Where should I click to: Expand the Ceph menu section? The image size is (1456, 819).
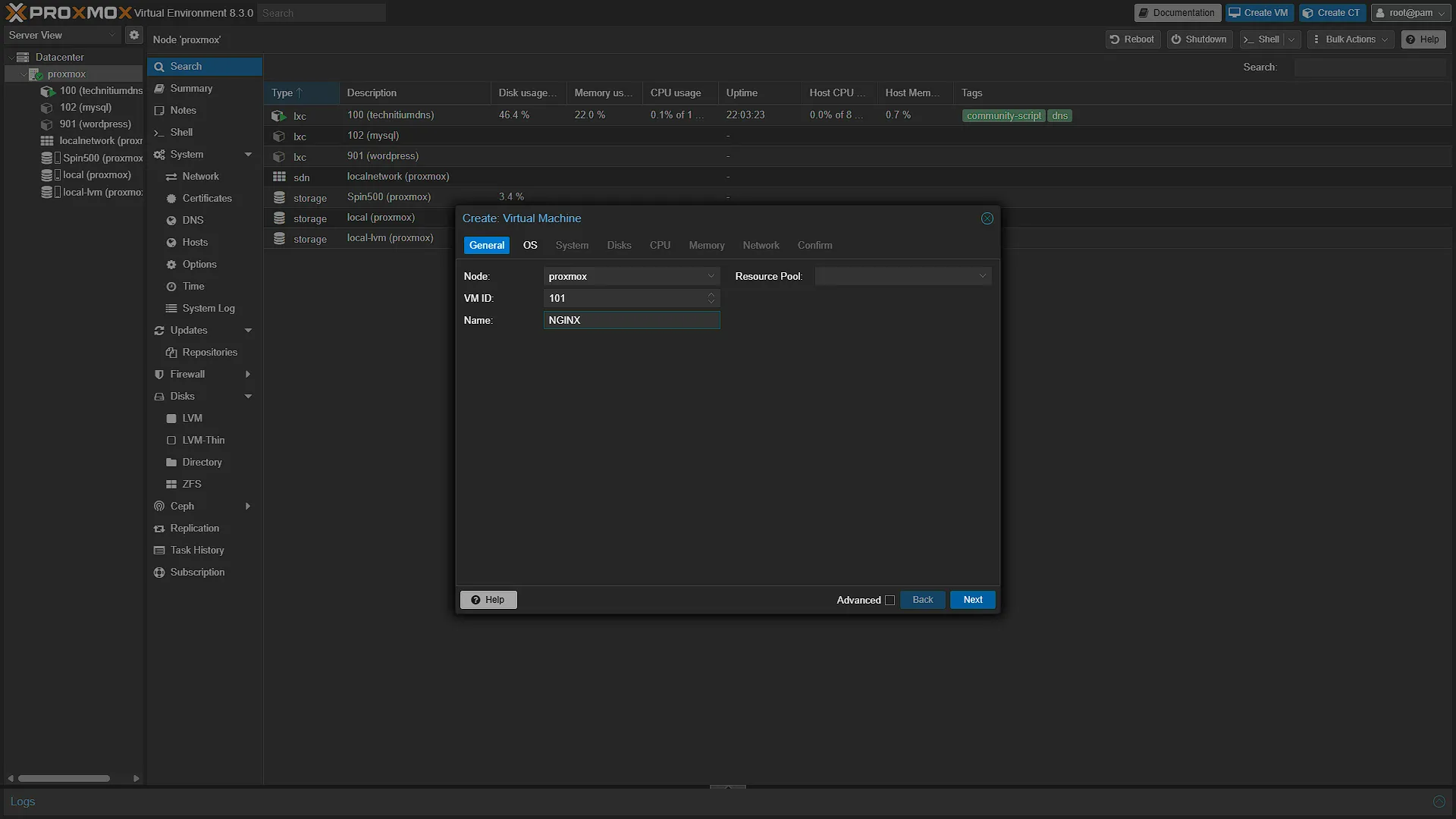point(248,507)
